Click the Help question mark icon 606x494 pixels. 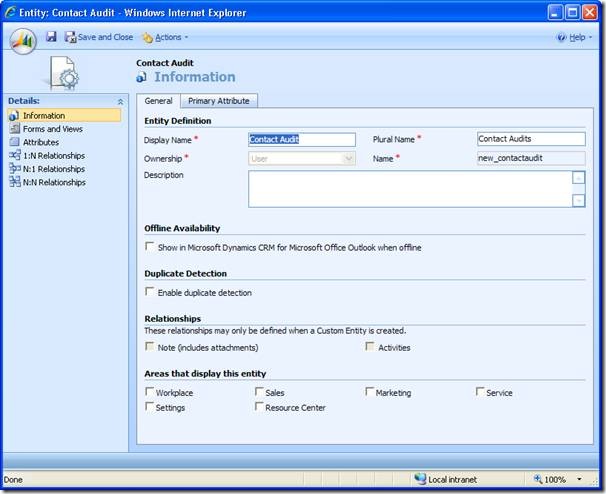click(561, 37)
